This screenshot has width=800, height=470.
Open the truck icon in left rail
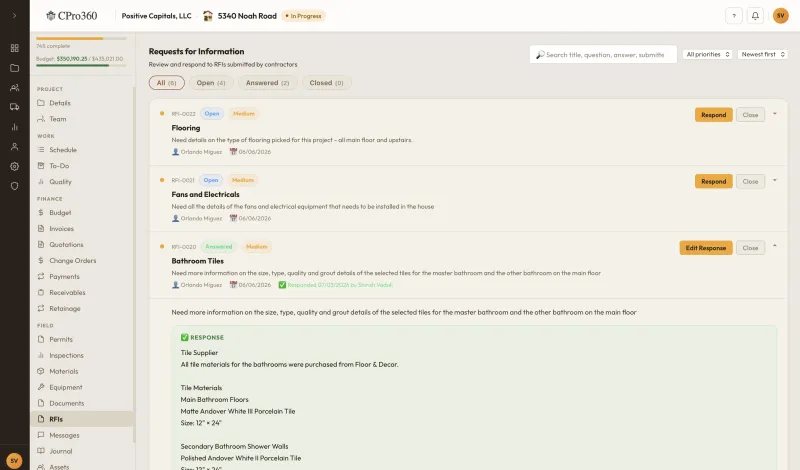pos(14,107)
